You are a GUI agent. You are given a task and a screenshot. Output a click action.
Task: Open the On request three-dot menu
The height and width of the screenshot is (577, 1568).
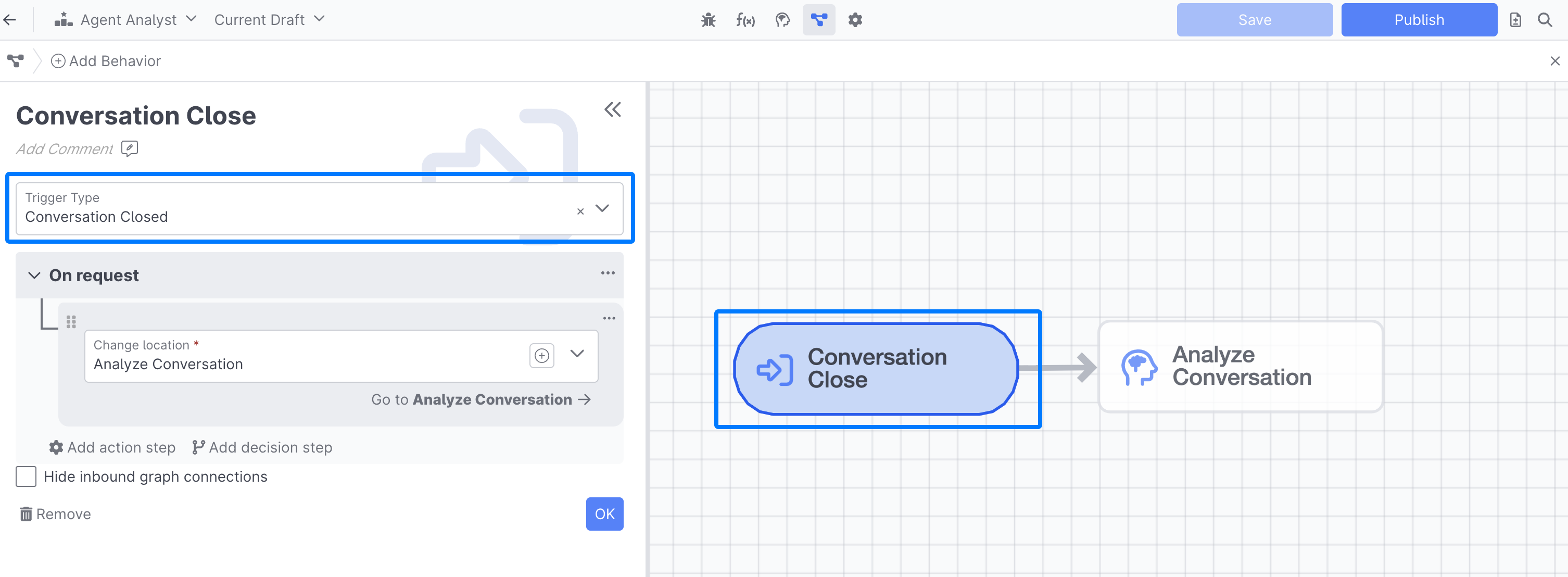pyautogui.click(x=608, y=273)
